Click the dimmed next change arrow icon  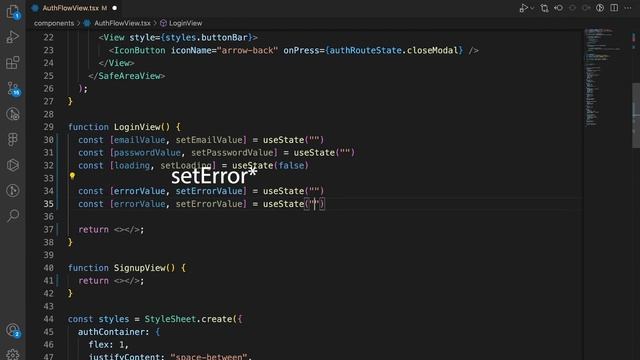coord(586,8)
